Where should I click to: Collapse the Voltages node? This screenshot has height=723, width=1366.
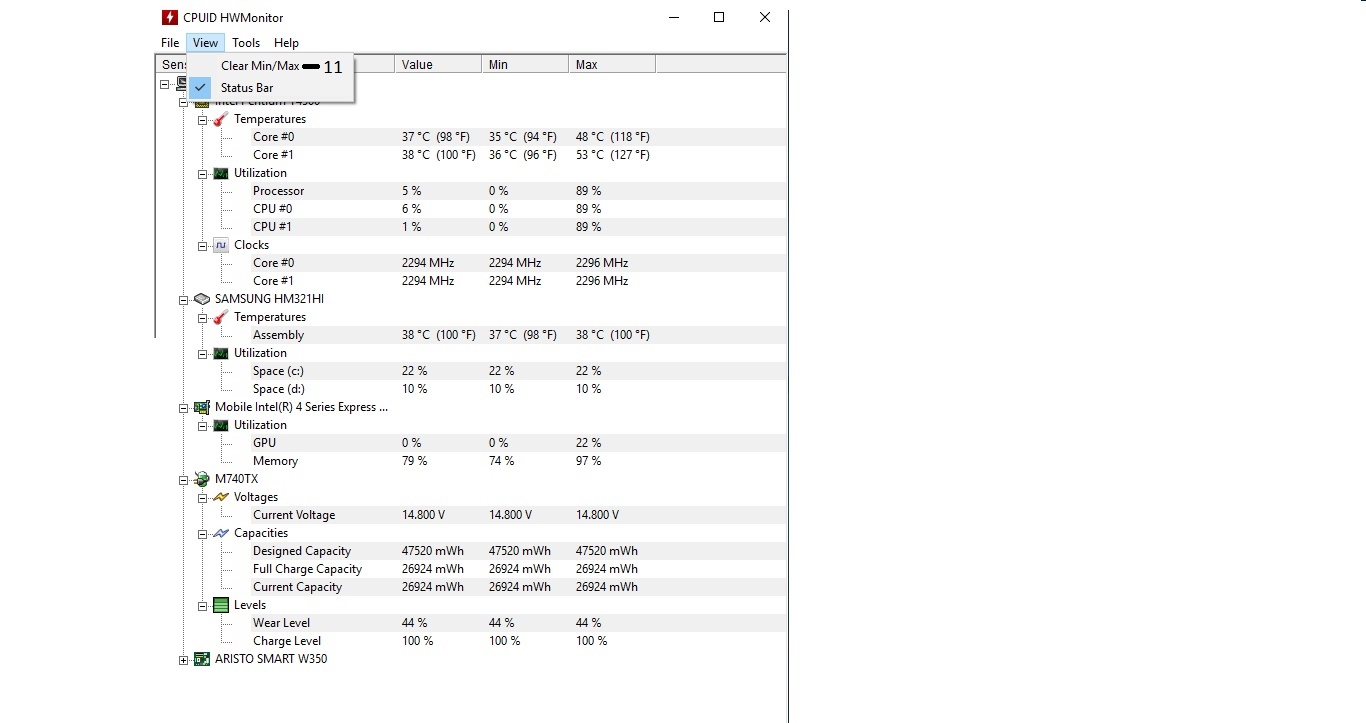[202, 497]
